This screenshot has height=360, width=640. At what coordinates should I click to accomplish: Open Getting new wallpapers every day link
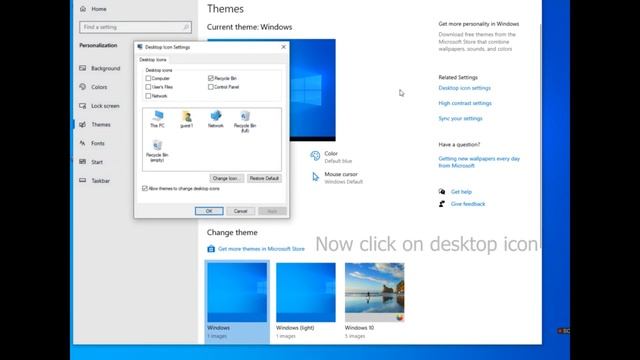479,162
